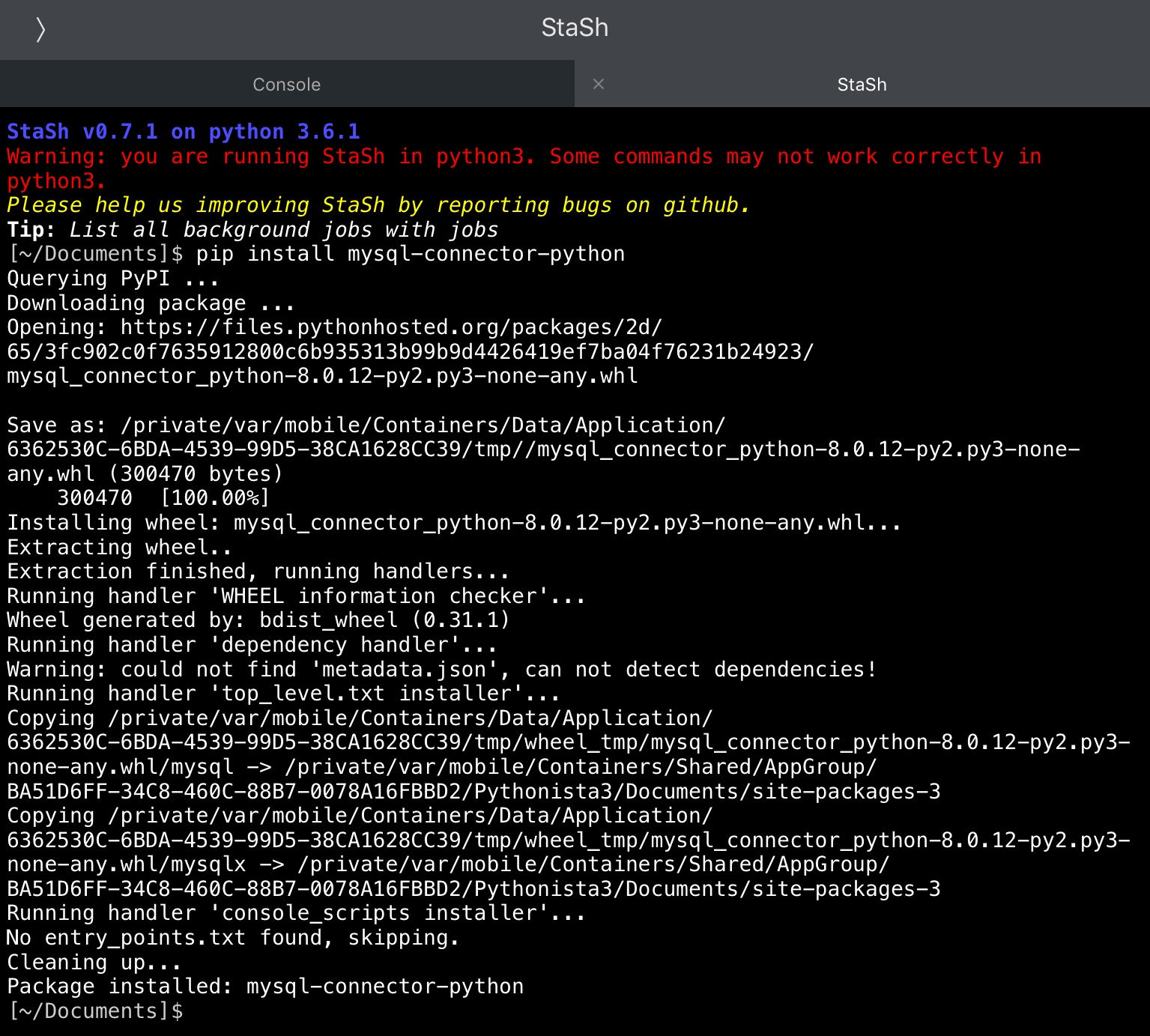The height and width of the screenshot is (1036, 1150).
Task: Select the StaSh tab
Action: [862, 84]
